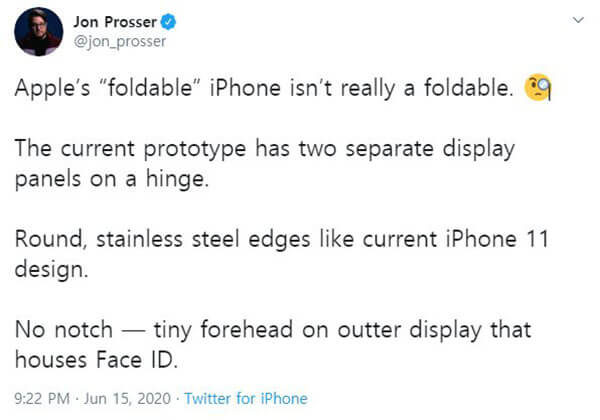Click the paragraph mentioning the current prototype
Screen dimensions: 600x420
[265, 163]
